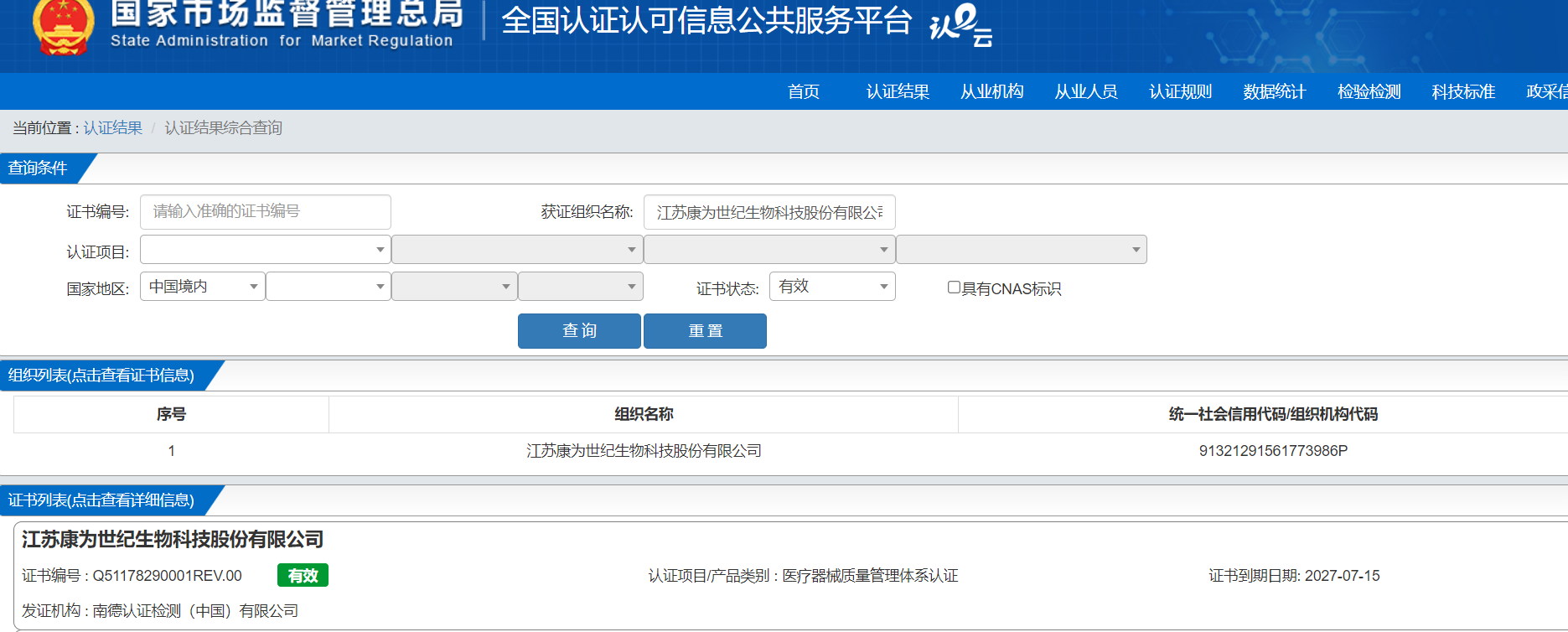1568x632 pixels.
Task: Open 认证规则 navigation item
Action: pos(1180,91)
